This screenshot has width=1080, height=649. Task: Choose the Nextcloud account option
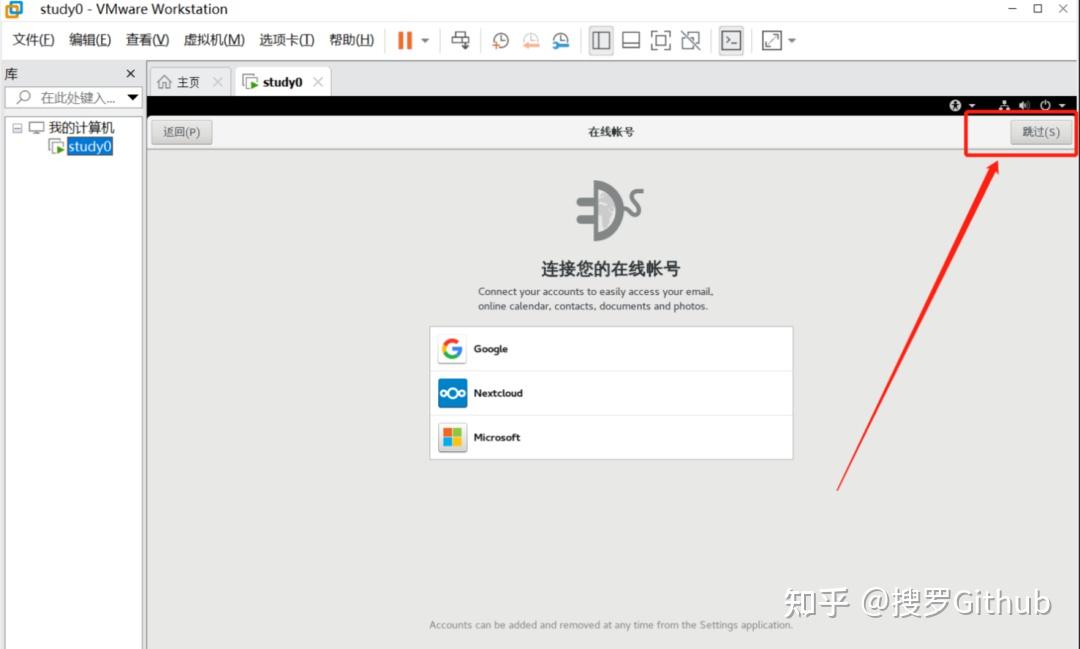(611, 393)
